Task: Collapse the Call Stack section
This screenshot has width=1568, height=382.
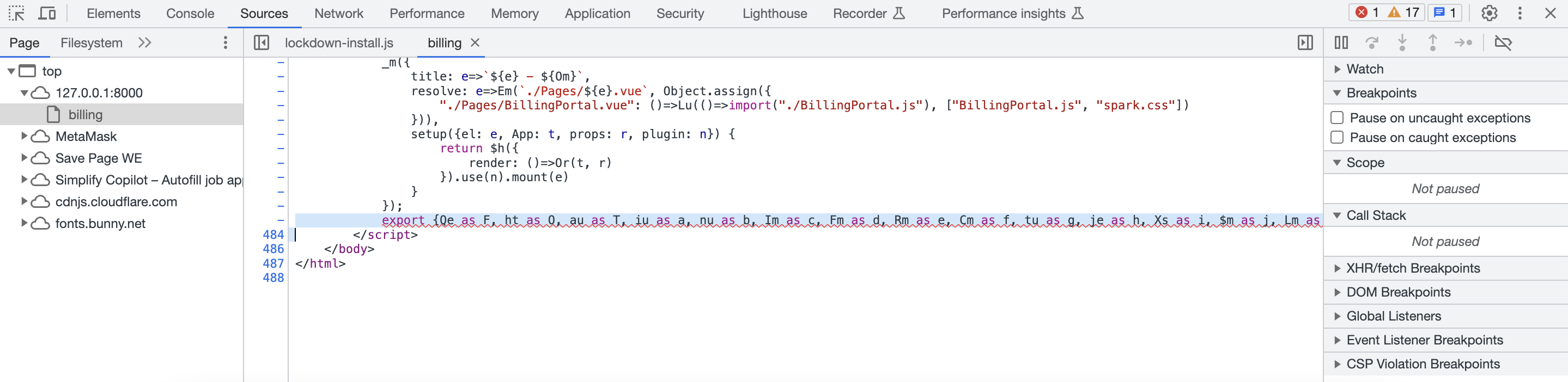Action: pyautogui.click(x=1338, y=215)
